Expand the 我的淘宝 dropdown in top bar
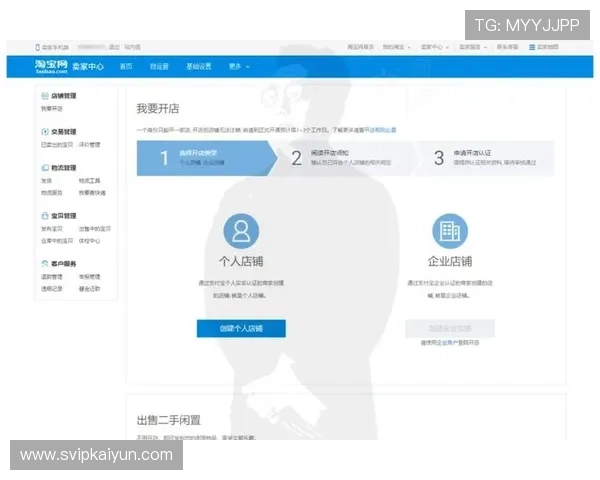Screen dimensions: 600x480 [x=396, y=47]
